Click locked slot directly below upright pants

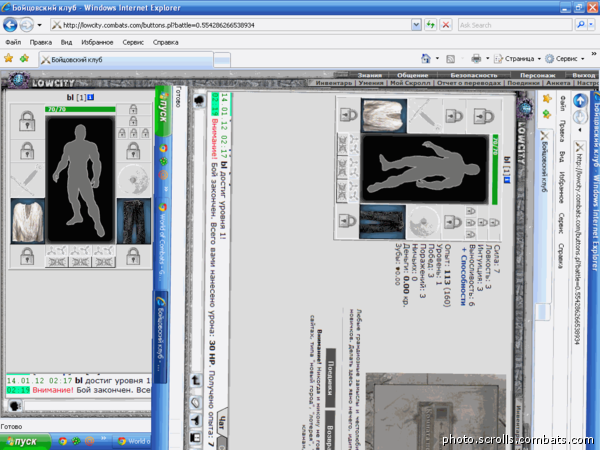pos(134,256)
